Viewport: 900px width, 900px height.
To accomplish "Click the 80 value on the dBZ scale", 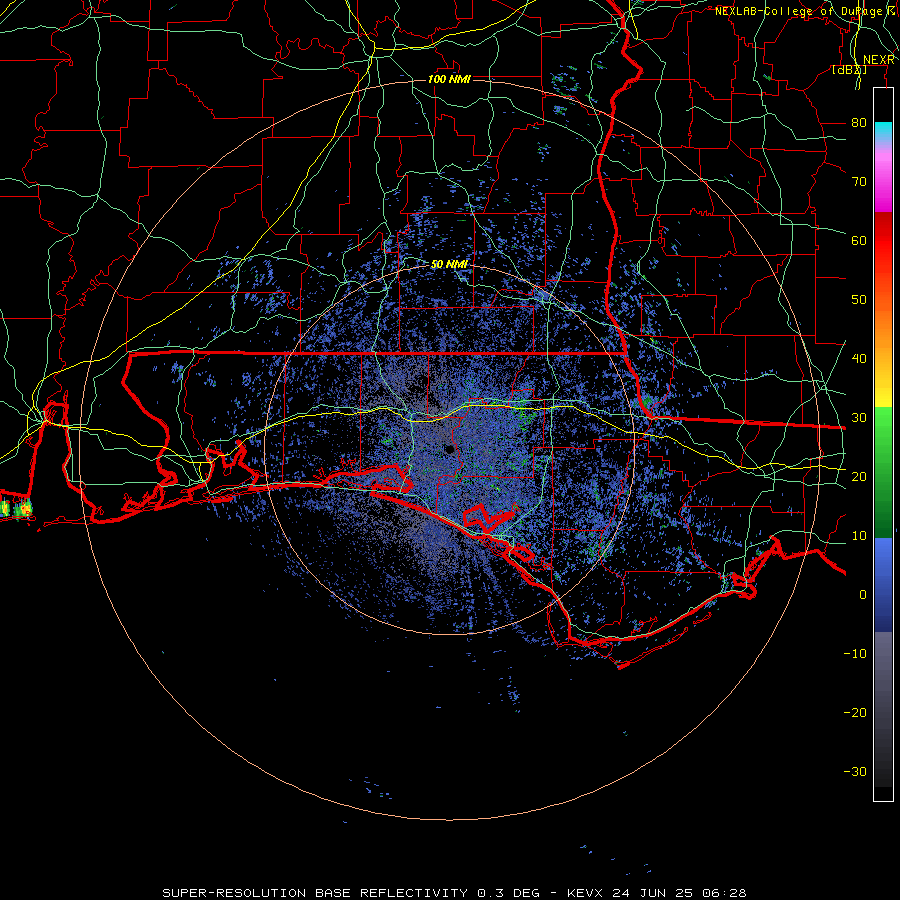I will (x=859, y=123).
